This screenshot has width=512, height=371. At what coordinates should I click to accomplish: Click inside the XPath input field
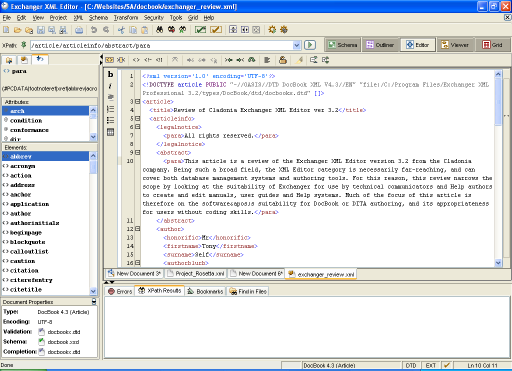[x=162, y=45]
